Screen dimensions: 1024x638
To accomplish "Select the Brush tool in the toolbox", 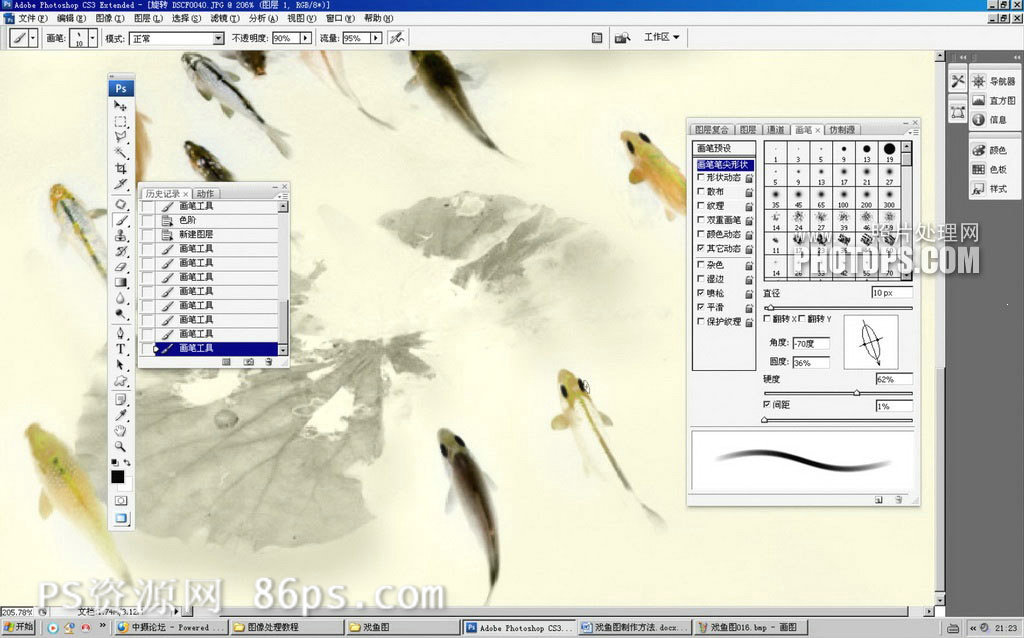I will (x=121, y=220).
